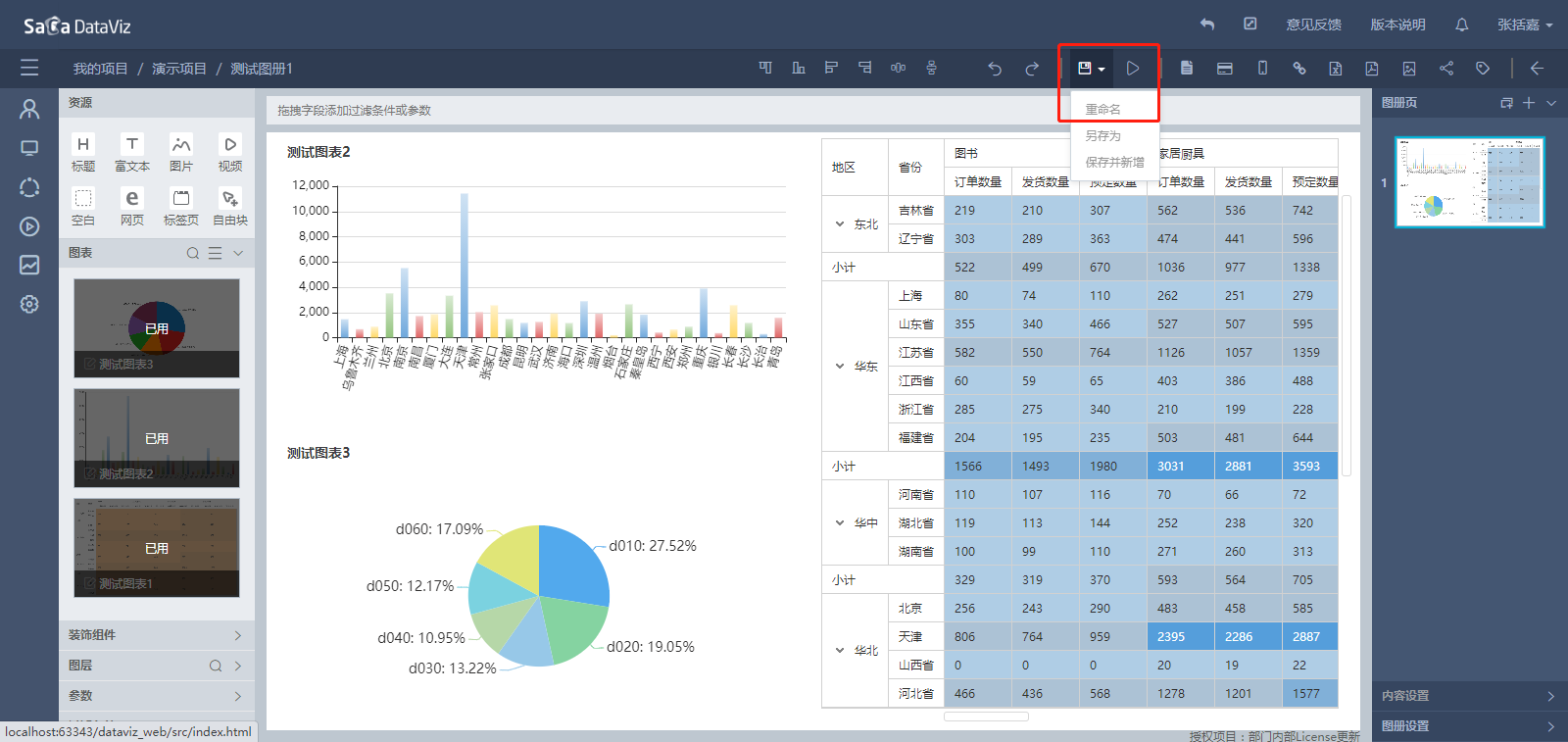Add a 视频 video component
The width and height of the screenshot is (1568, 742).
click(x=230, y=153)
